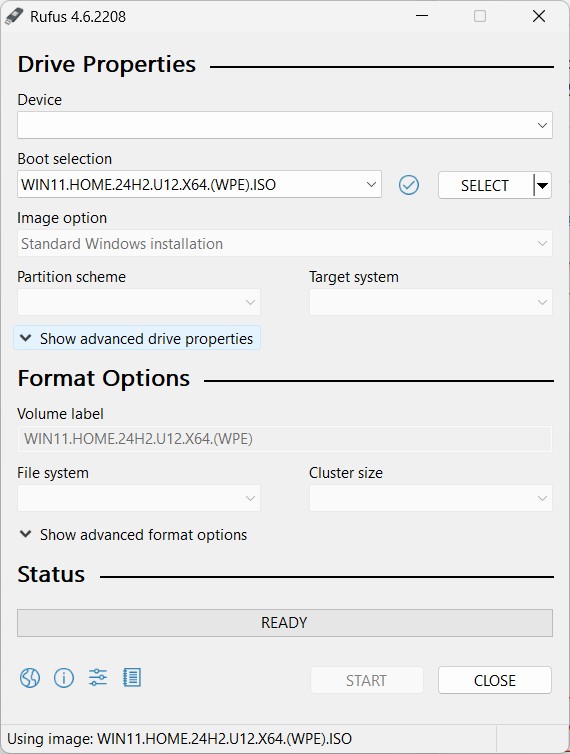The image size is (570, 754).
Task: Open the Boot selection dropdown
Action: tap(199, 184)
